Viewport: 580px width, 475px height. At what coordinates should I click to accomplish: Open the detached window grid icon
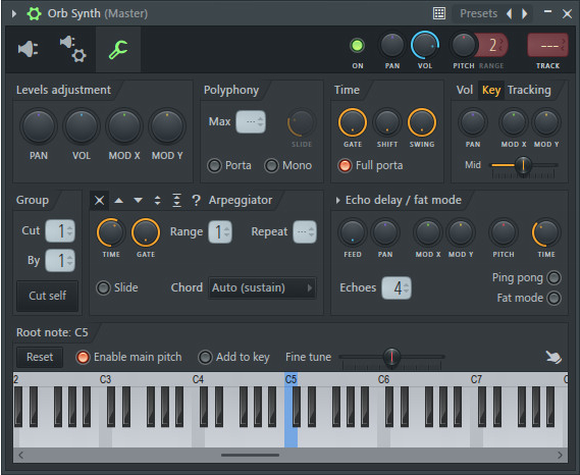point(439,13)
